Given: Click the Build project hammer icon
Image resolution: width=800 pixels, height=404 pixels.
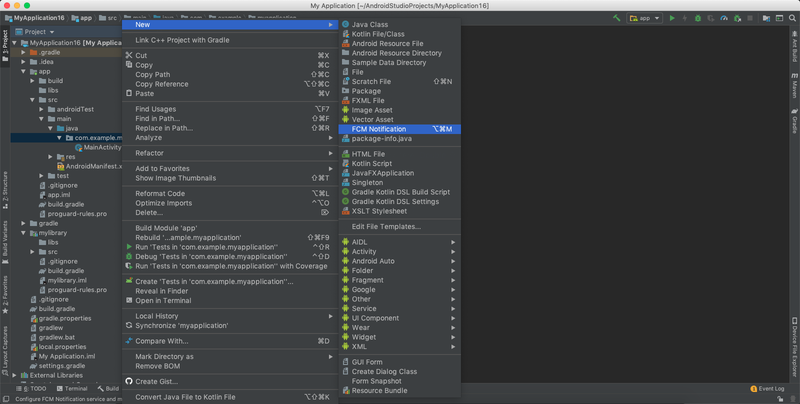Looking at the screenshot, I should [x=617, y=18].
